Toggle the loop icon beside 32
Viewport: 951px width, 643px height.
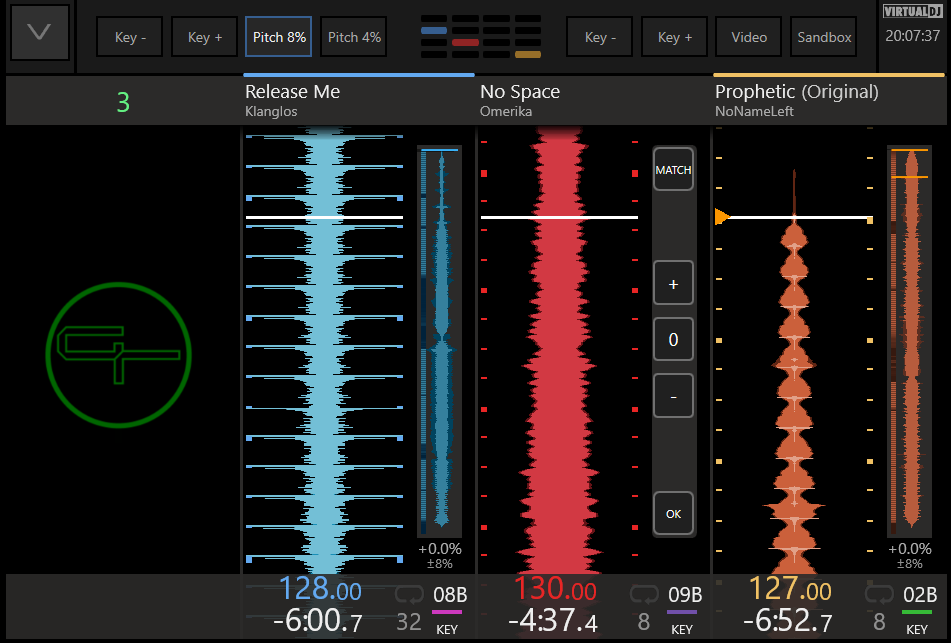click(409, 595)
